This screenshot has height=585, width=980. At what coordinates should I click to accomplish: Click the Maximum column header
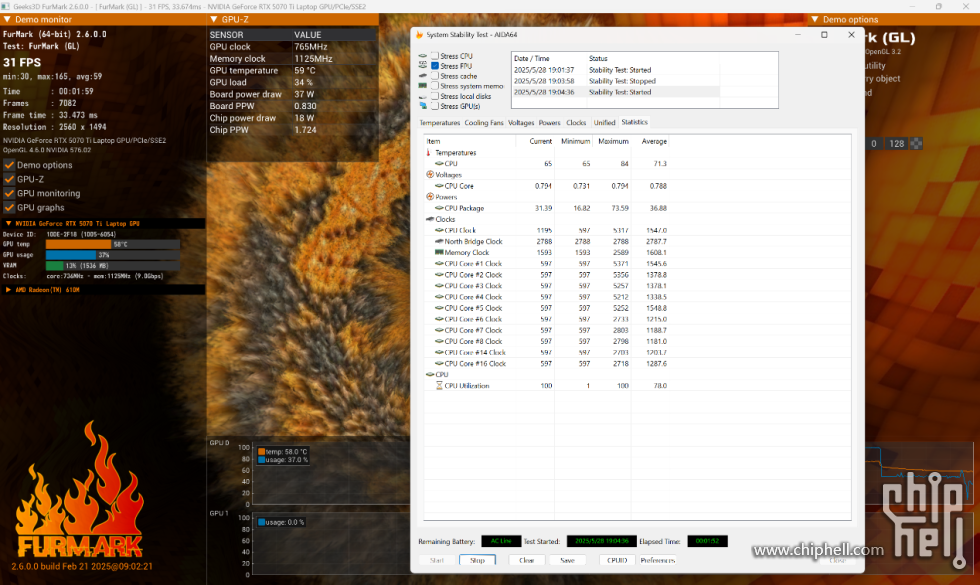(612, 141)
